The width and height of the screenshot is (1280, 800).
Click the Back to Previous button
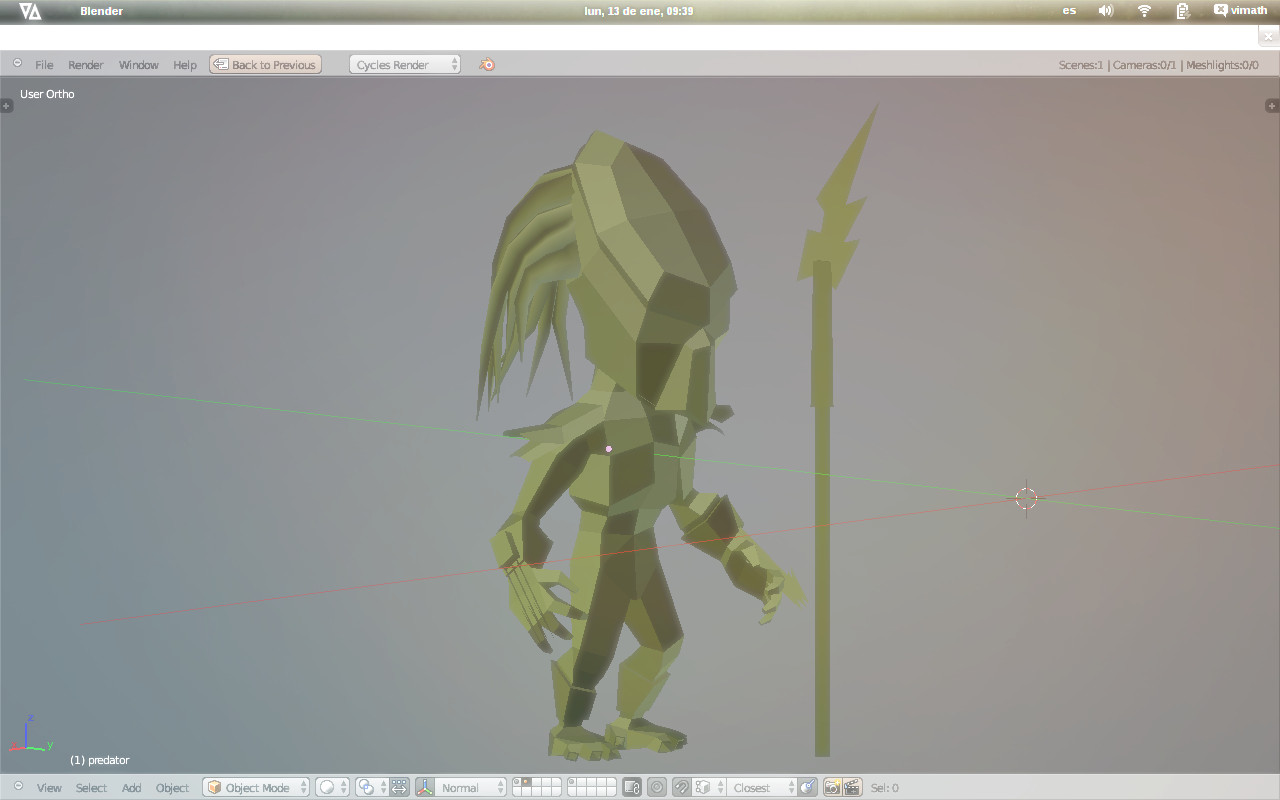coord(265,64)
